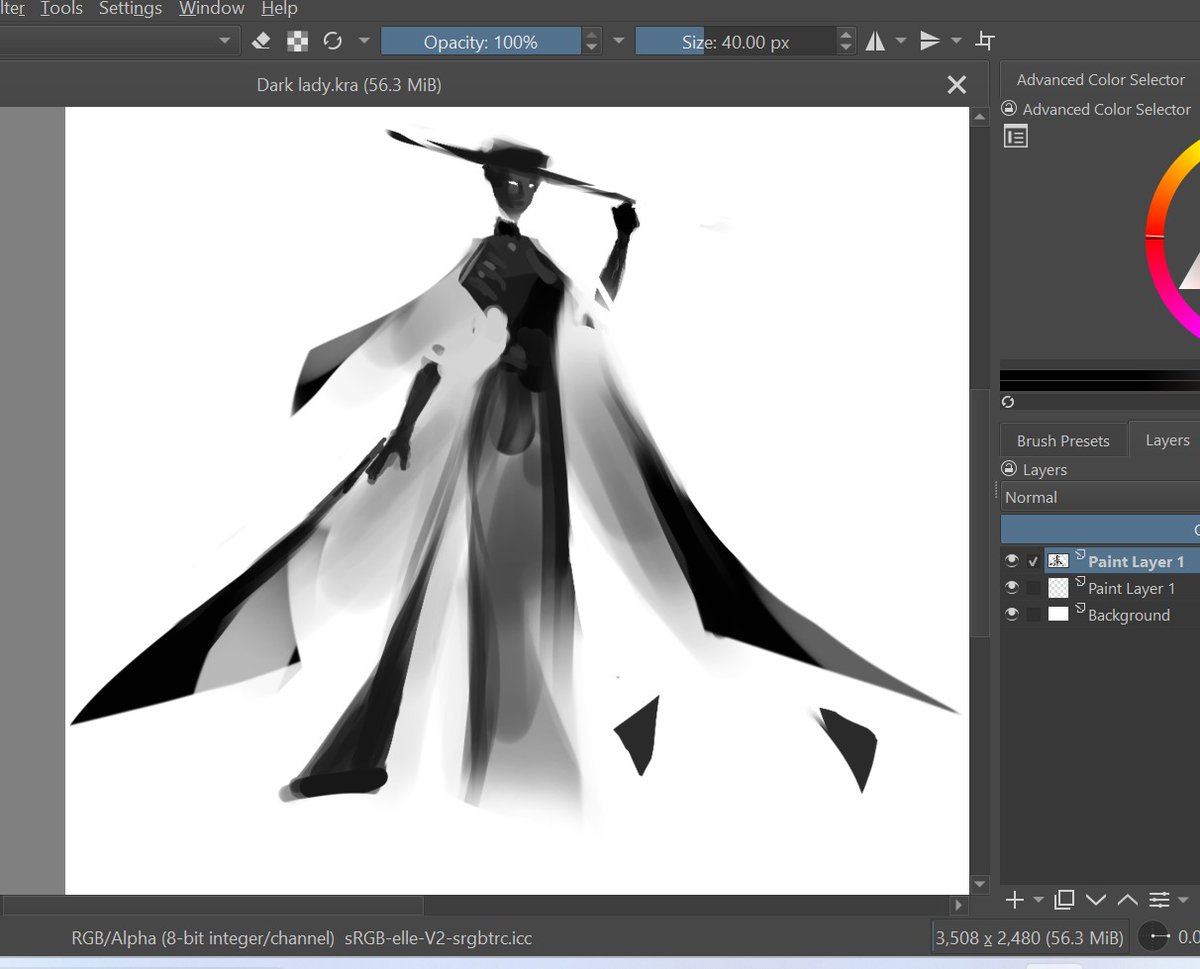1200x969 pixels.
Task: Expand the add layer type dropdown arrow
Action: (1038, 900)
